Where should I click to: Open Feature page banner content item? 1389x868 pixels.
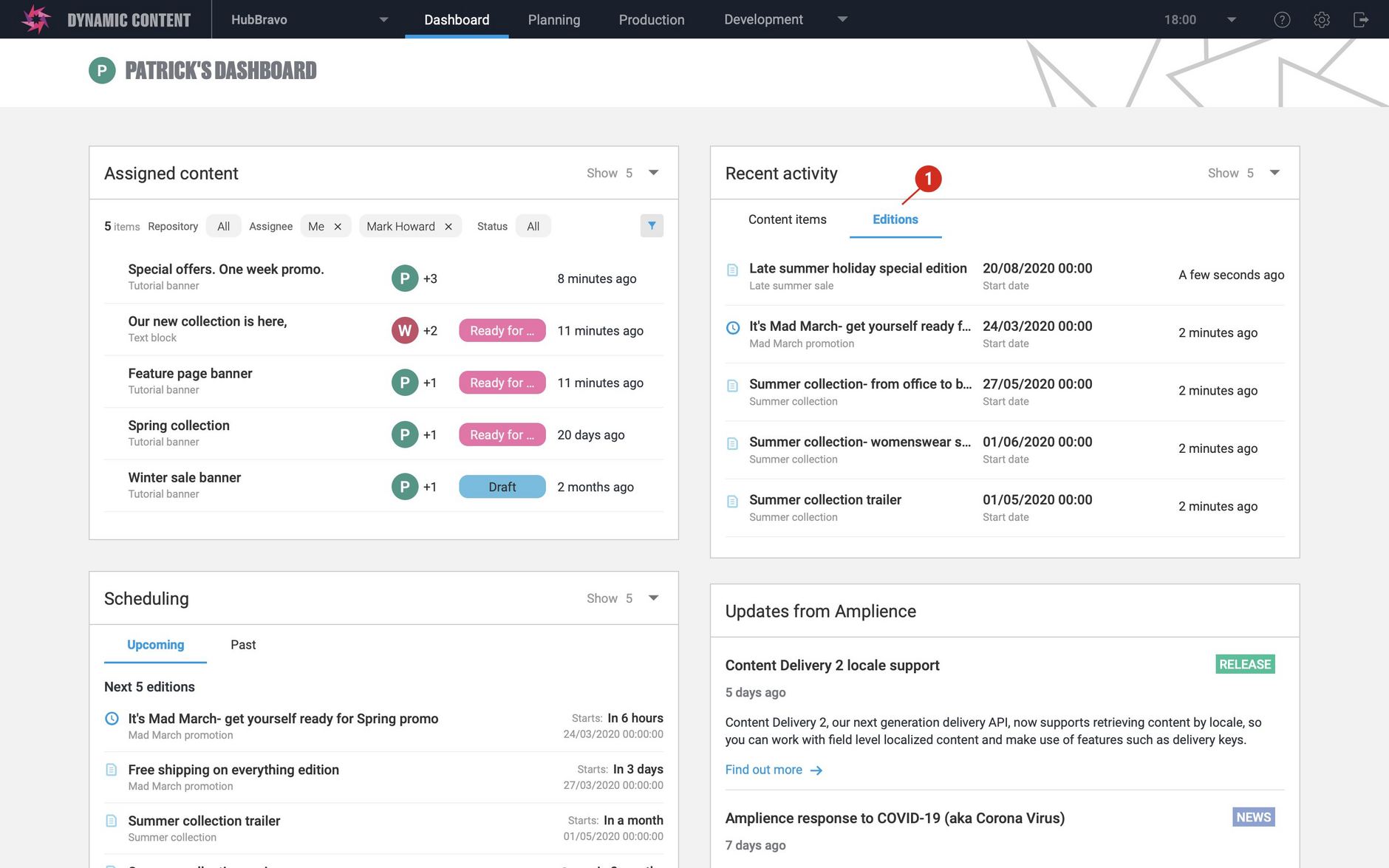(x=191, y=374)
